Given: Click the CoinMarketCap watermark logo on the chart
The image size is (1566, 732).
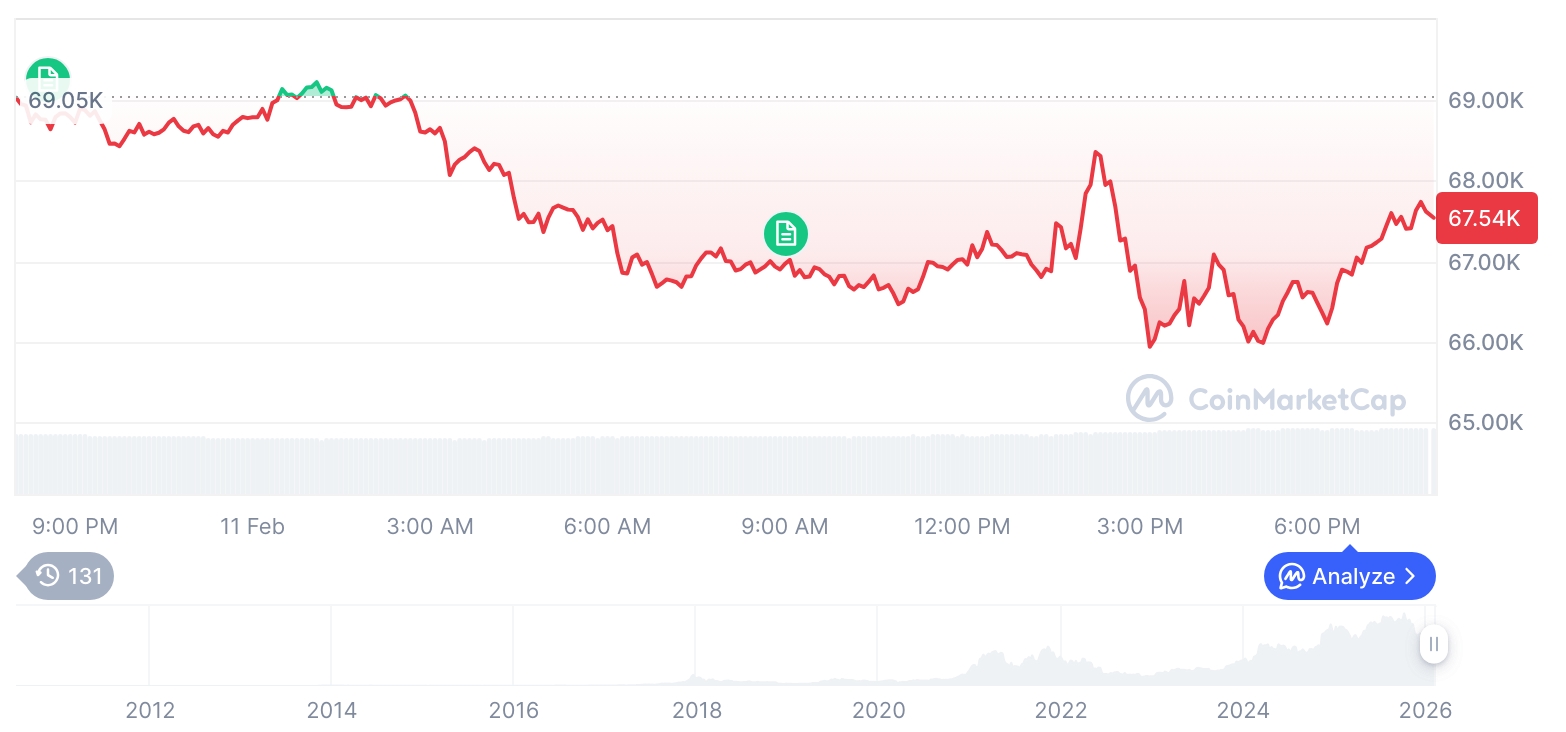Looking at the screenshot, I should click(x=1149, y=398).
